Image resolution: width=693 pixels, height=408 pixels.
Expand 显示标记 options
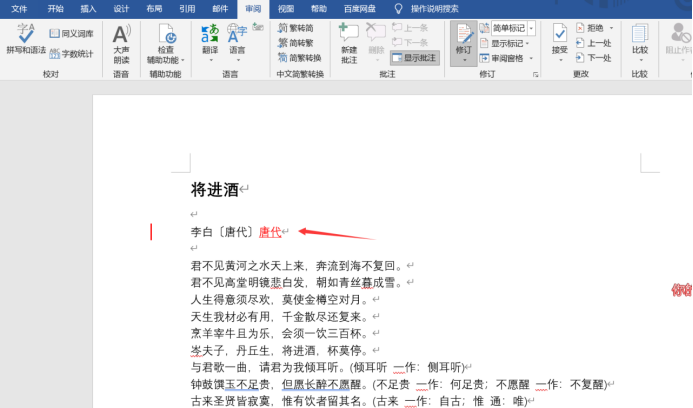pos(505,43)
